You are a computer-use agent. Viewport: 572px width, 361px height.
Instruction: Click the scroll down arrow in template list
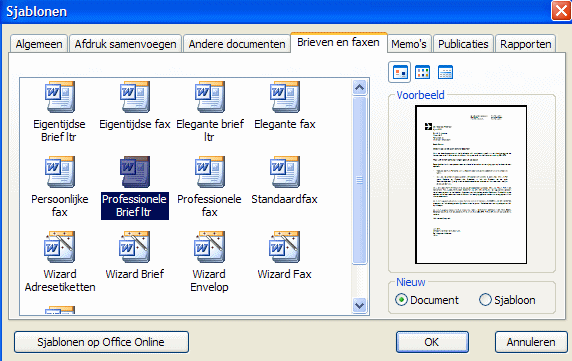[x=360, y=305]
